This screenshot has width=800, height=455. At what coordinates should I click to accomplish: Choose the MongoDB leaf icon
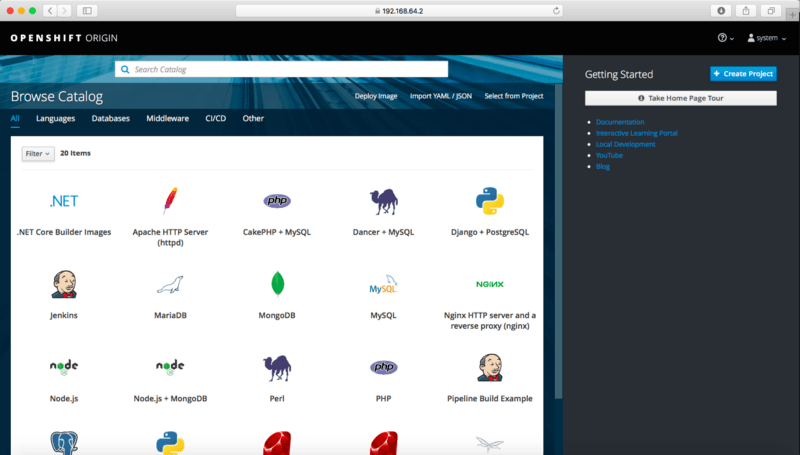[x=277, y=284]
